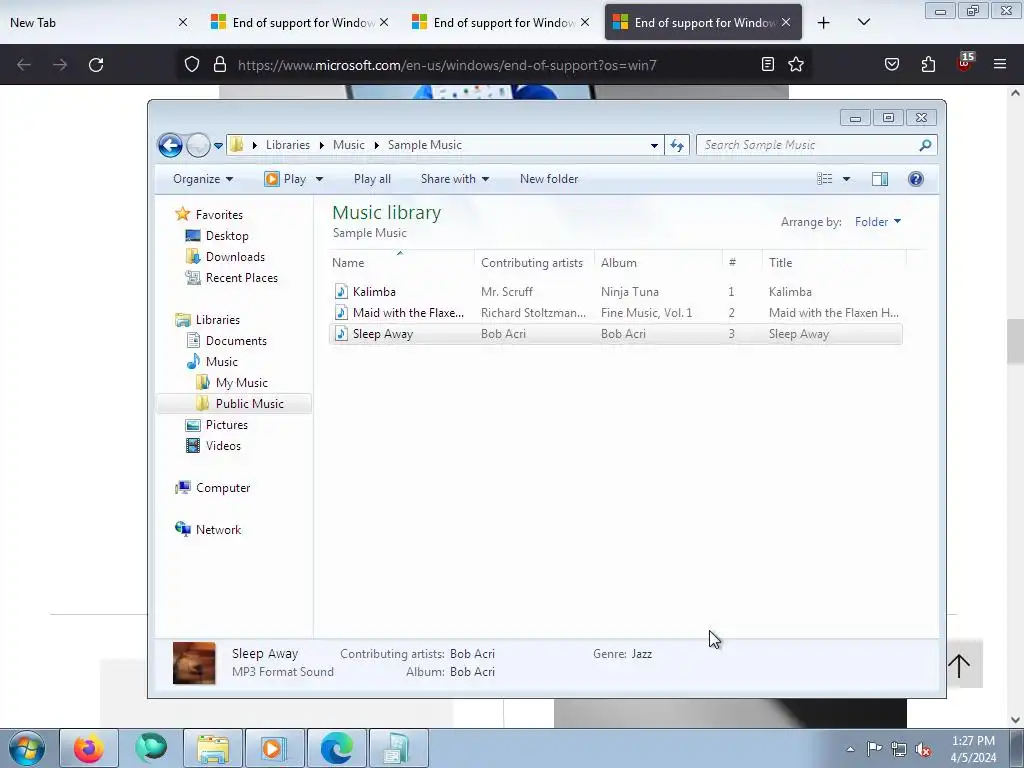The height and width of the screenshot is (768, 1024).
Task: Select Pictures library in navigation pane
Action: (226, 424)
